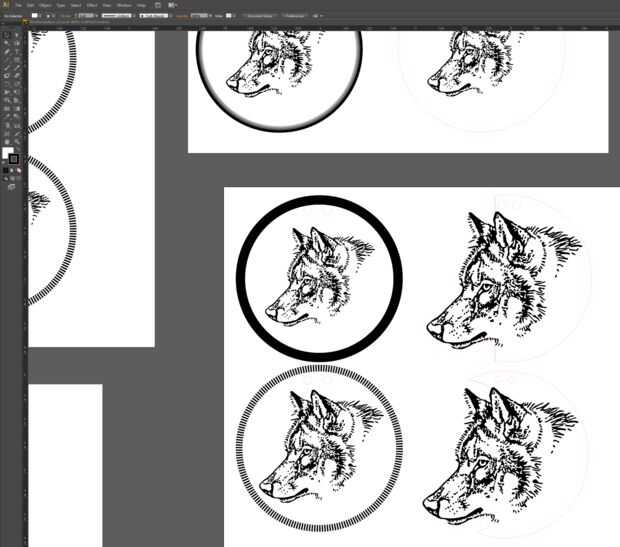Click the Stroke label in control bar

67,16
